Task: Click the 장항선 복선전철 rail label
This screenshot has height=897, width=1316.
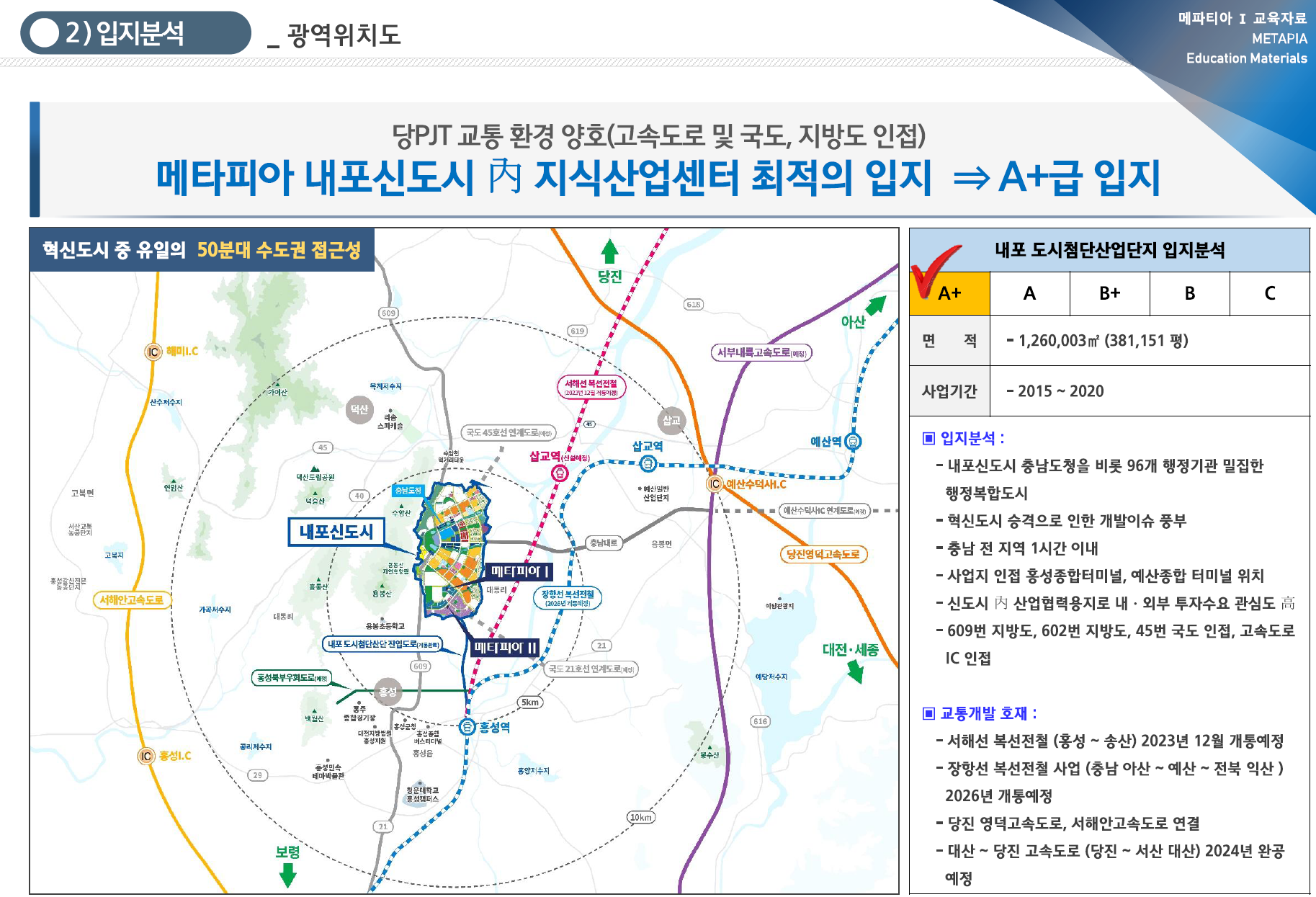Action: (x=568, y=598)
